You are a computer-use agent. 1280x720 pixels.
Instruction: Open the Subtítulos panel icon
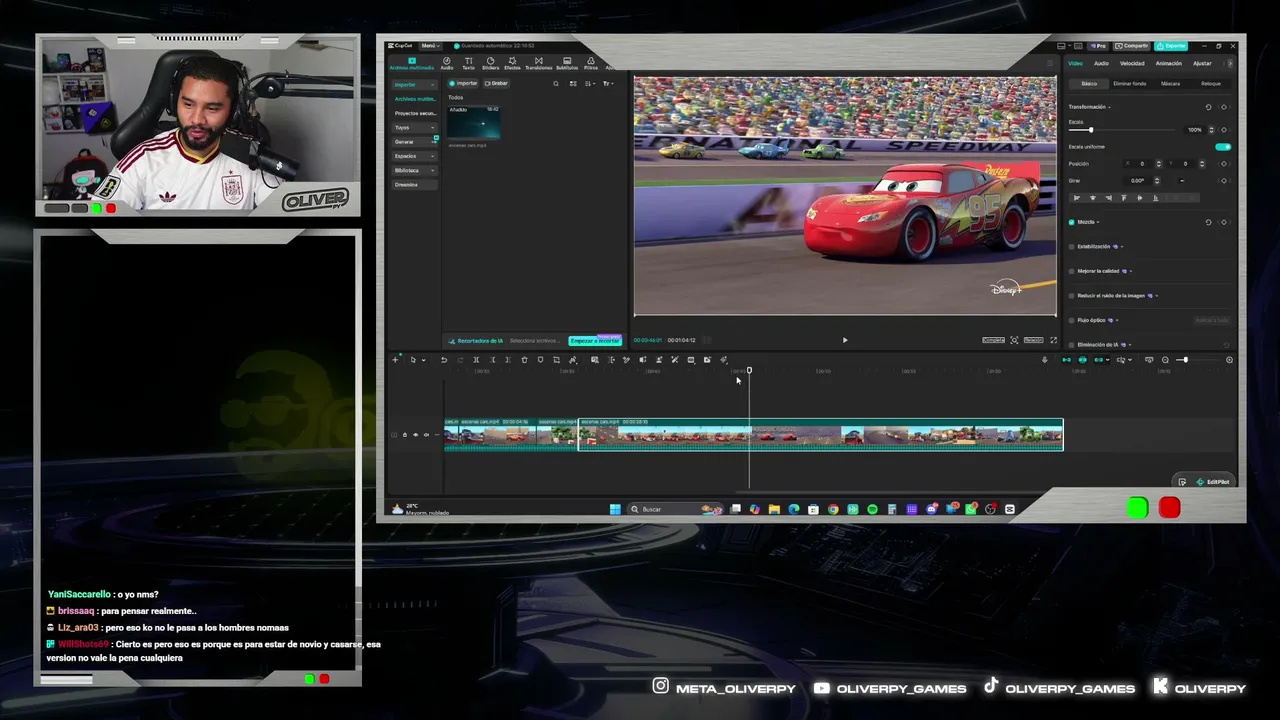pos(567,63)
